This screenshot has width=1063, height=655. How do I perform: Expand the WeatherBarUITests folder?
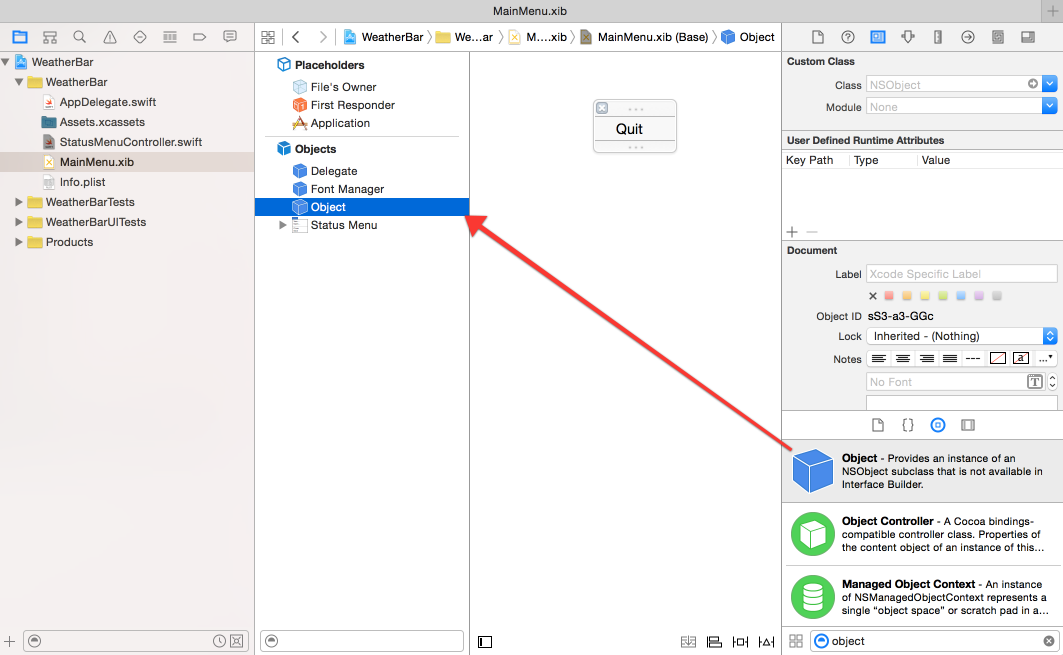point(19,222)
